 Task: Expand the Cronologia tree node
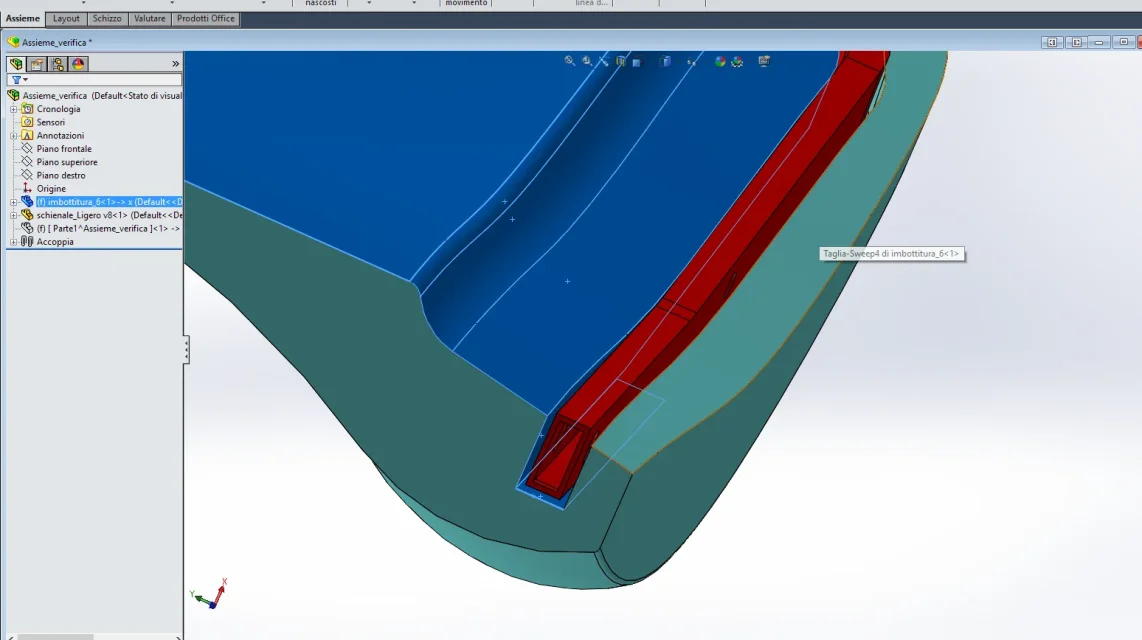[13, 109]
